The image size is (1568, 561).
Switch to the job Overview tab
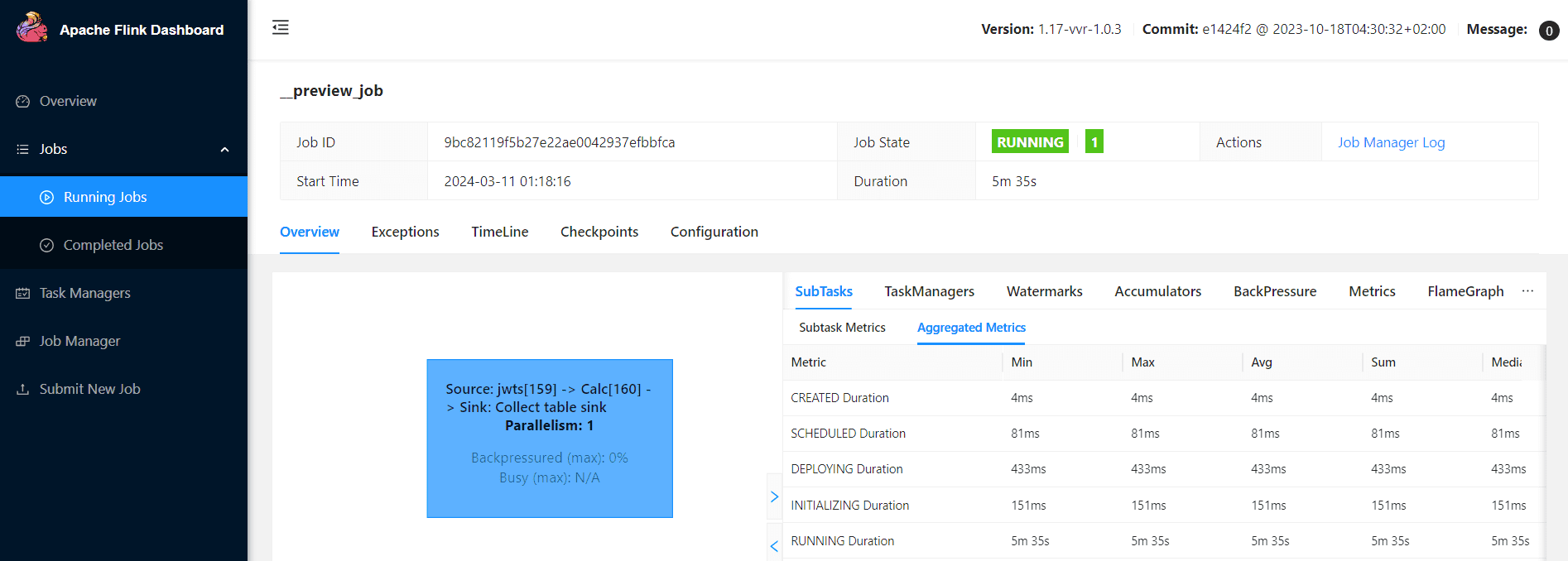[x=310, y=232]
